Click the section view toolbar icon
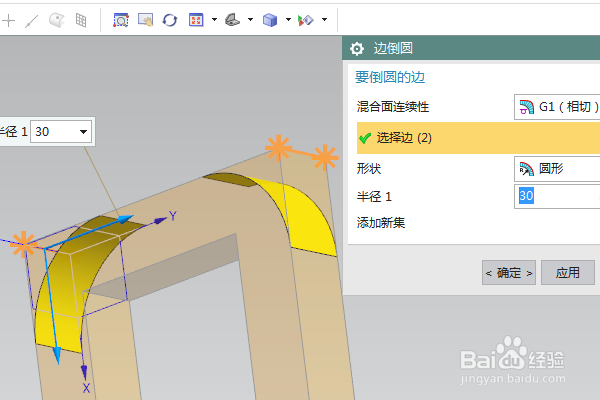 pyautogui.click(x=305, y=20)
